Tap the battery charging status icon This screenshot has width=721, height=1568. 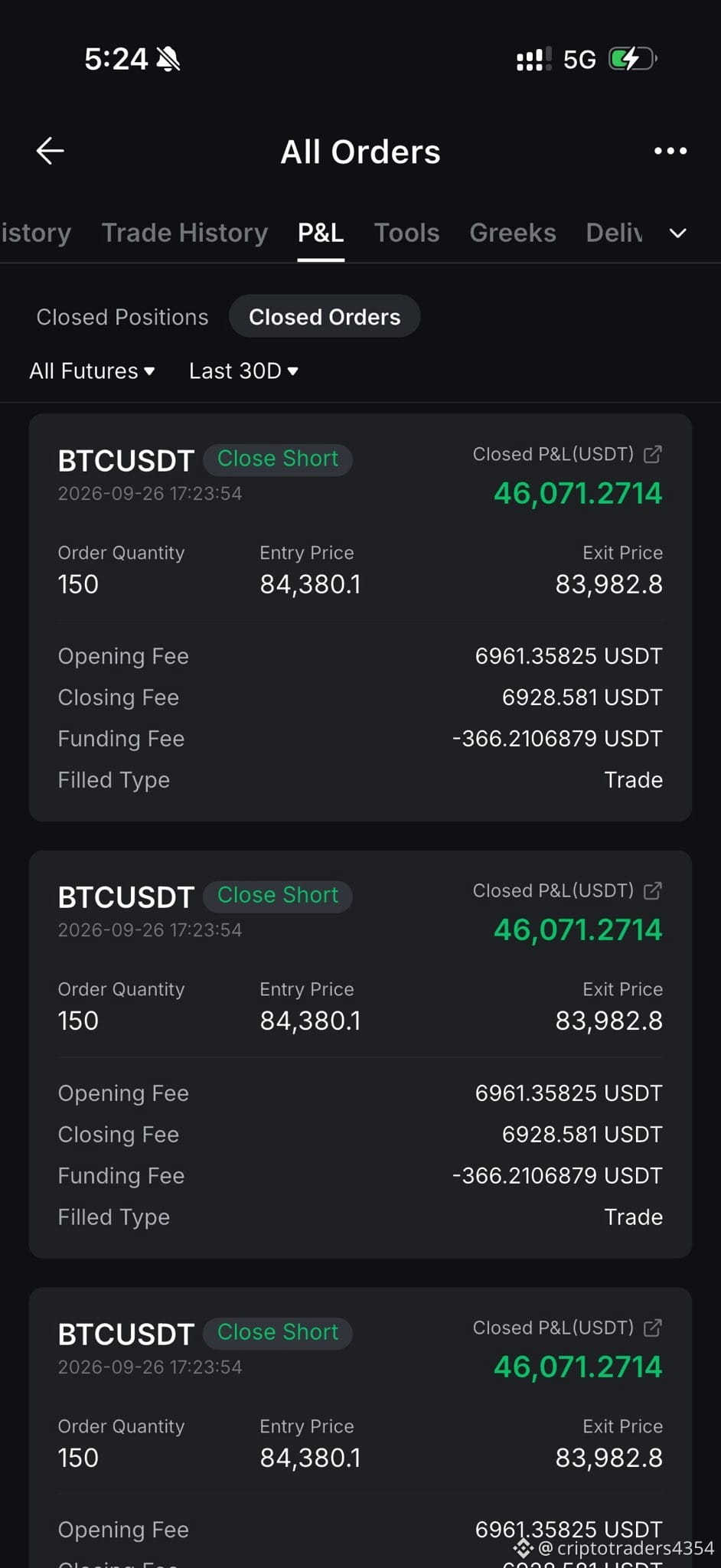pyautogui.click(x=633, y=59)
